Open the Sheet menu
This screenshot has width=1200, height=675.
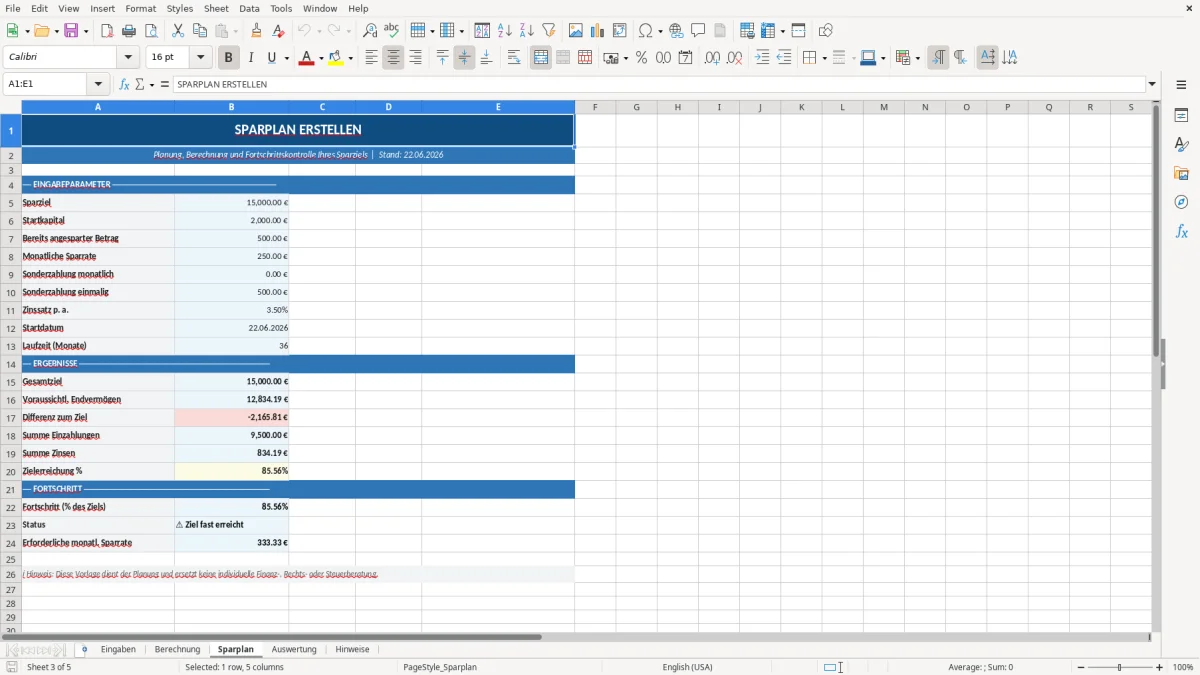point(216,8)
